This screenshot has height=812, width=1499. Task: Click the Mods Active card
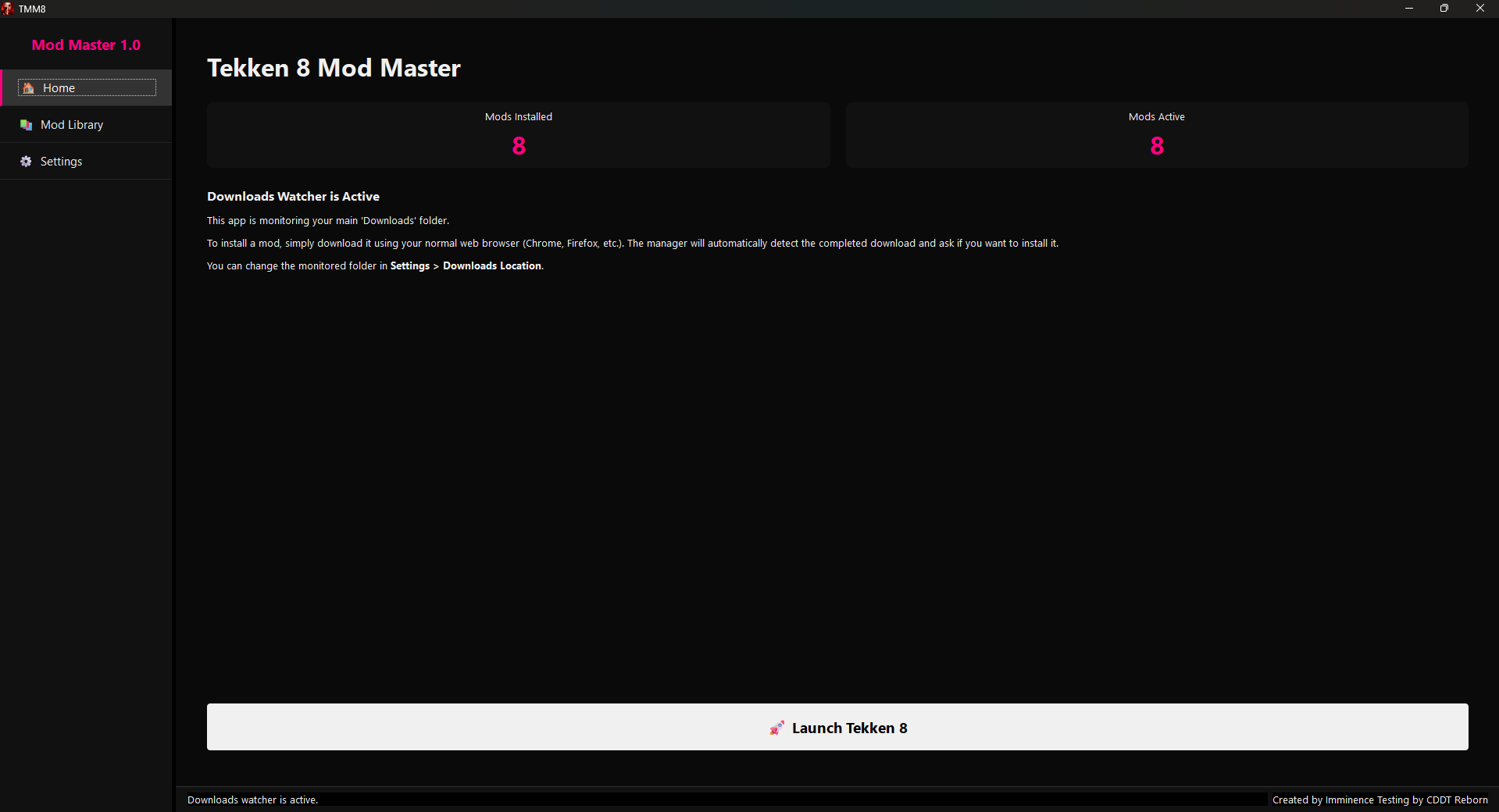click(1156, 134)
